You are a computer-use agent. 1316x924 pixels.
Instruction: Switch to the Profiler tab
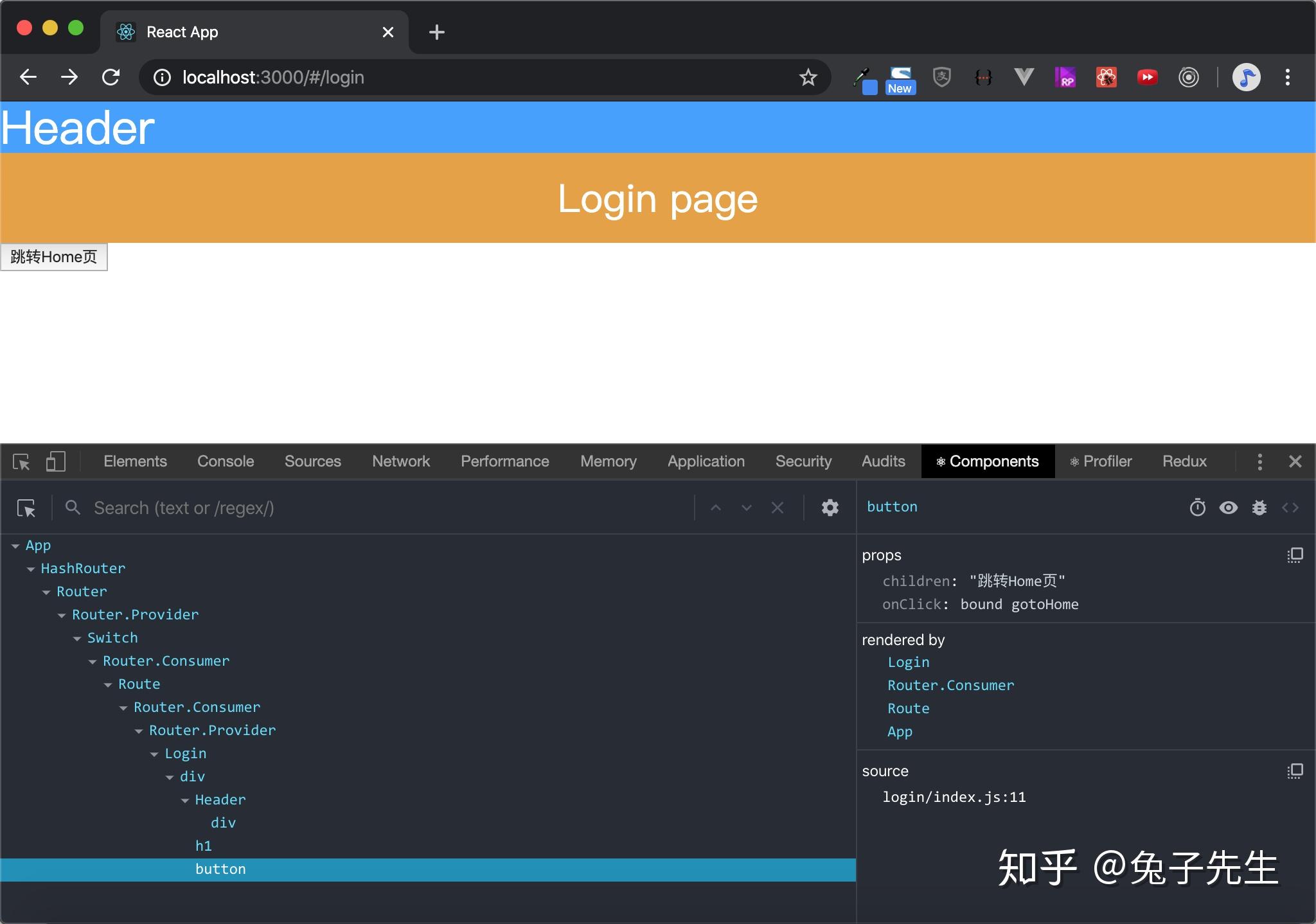(x=1100, y=461)
